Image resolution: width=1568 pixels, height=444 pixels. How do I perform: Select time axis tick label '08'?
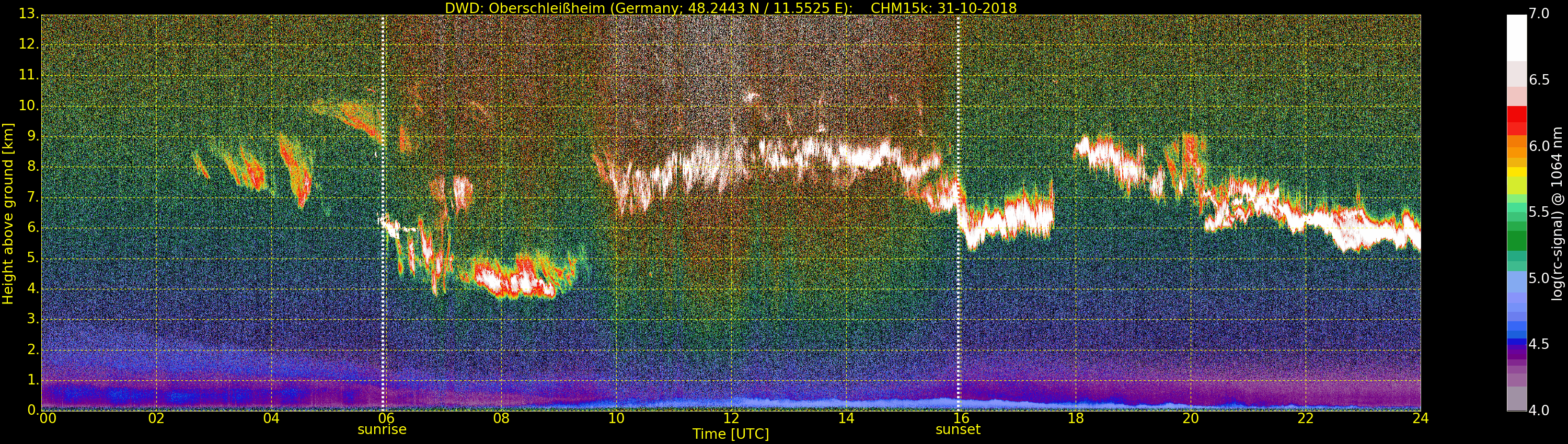click(501, 418)
